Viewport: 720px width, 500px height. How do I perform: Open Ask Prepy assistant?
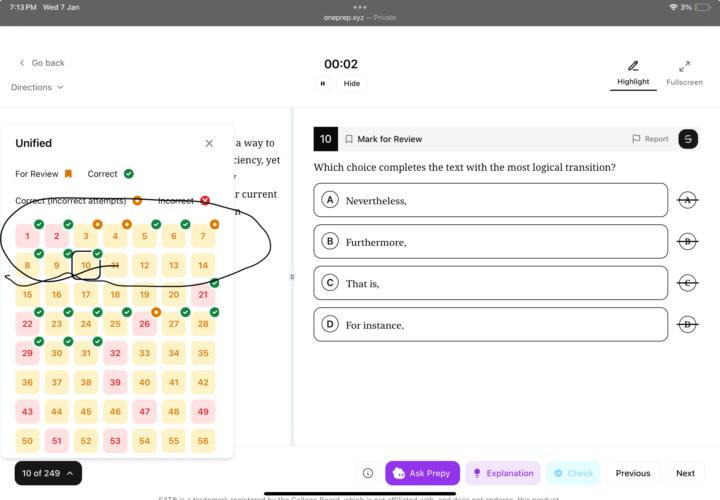422,473
